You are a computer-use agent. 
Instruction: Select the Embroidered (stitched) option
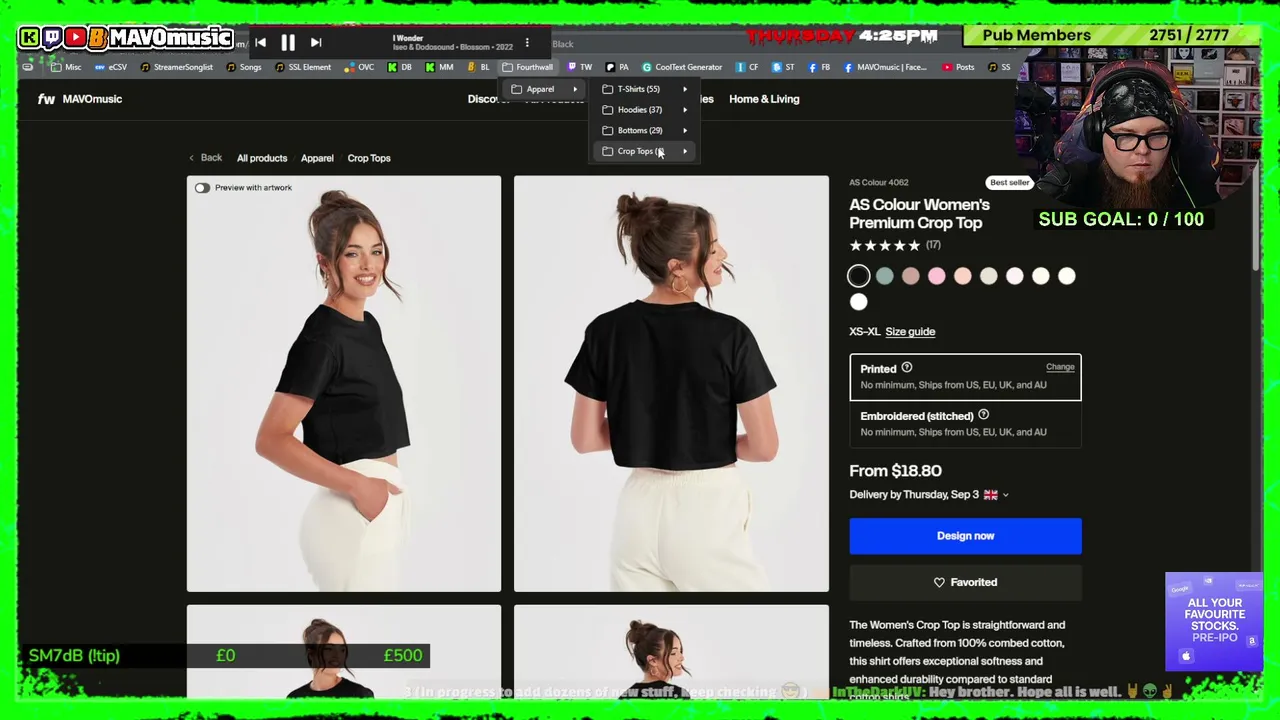(965, 424)
